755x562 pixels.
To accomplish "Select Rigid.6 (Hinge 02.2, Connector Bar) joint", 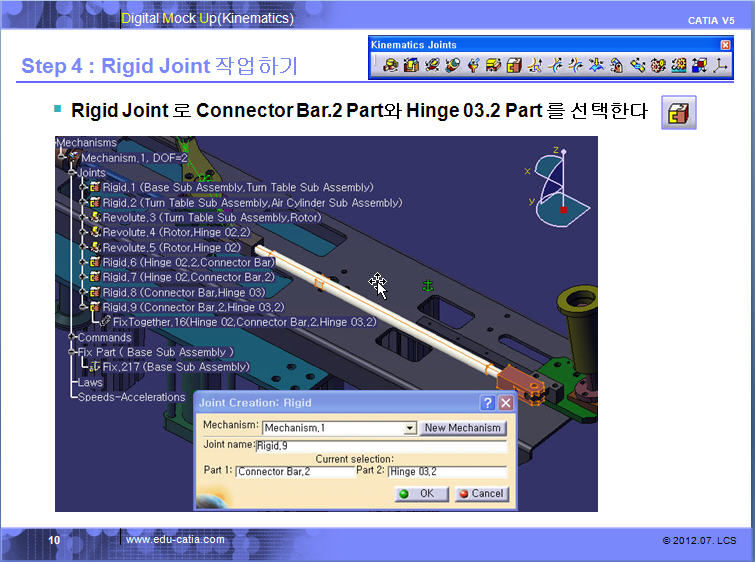I will [188, 262].
